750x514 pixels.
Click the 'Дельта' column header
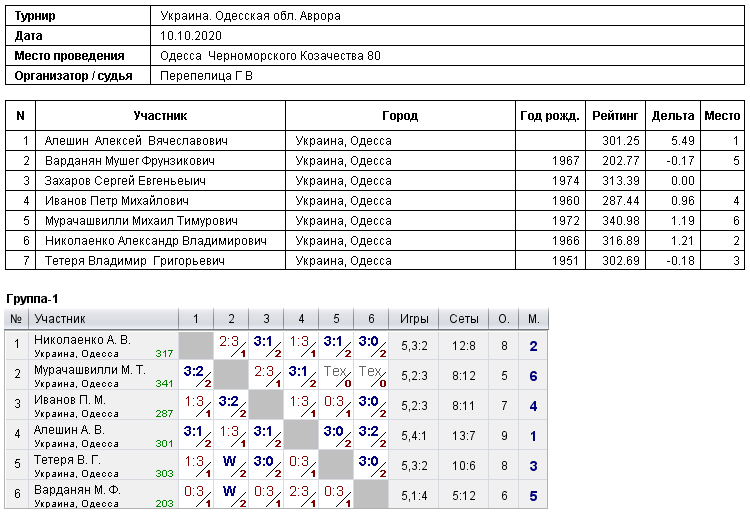(673, 116)
